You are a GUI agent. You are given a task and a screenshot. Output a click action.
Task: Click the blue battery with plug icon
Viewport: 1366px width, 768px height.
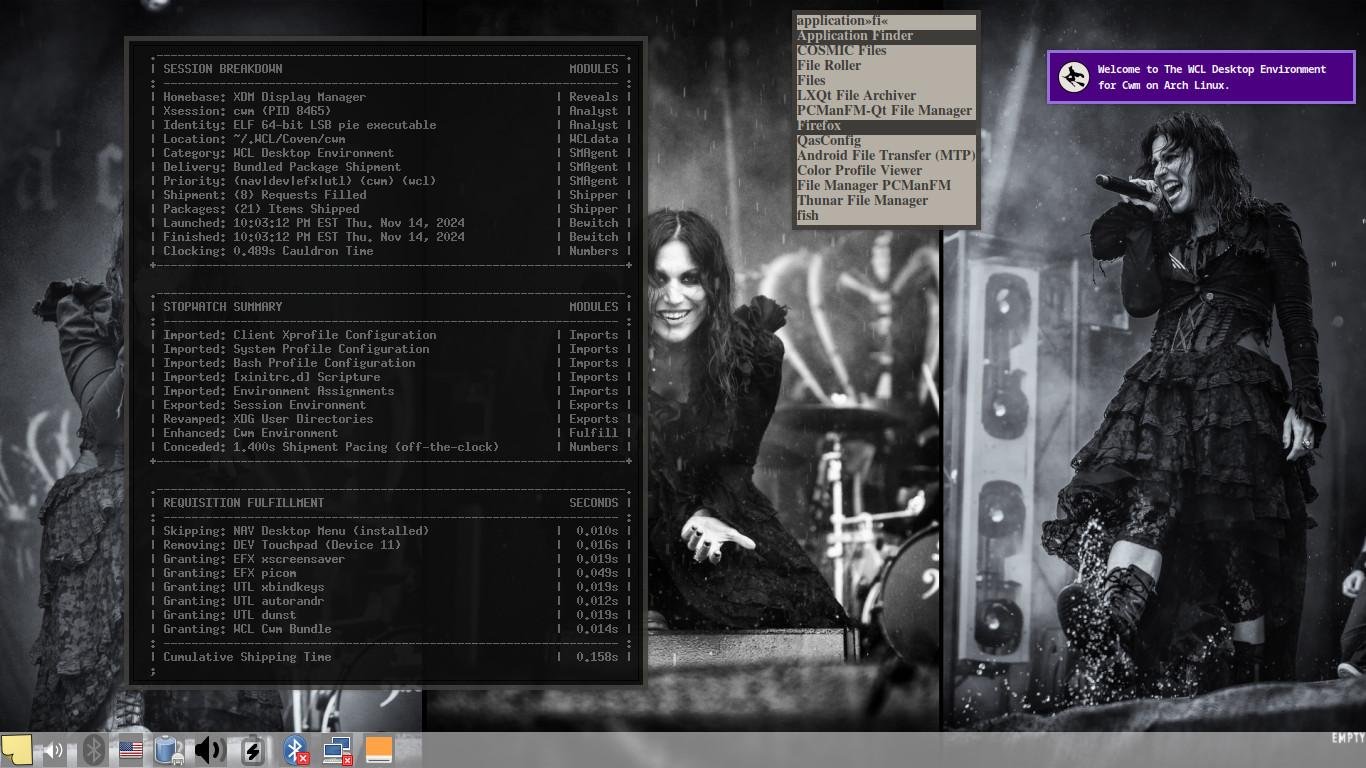click(169, 750)
